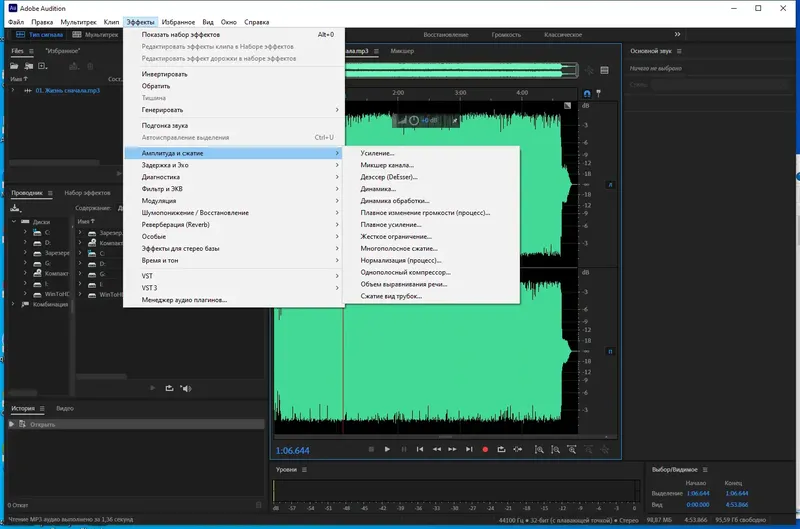Click the История panel menu icon
Image resolution: width=800 pixels, height=529 pixels.
click(x=42, y=408)
